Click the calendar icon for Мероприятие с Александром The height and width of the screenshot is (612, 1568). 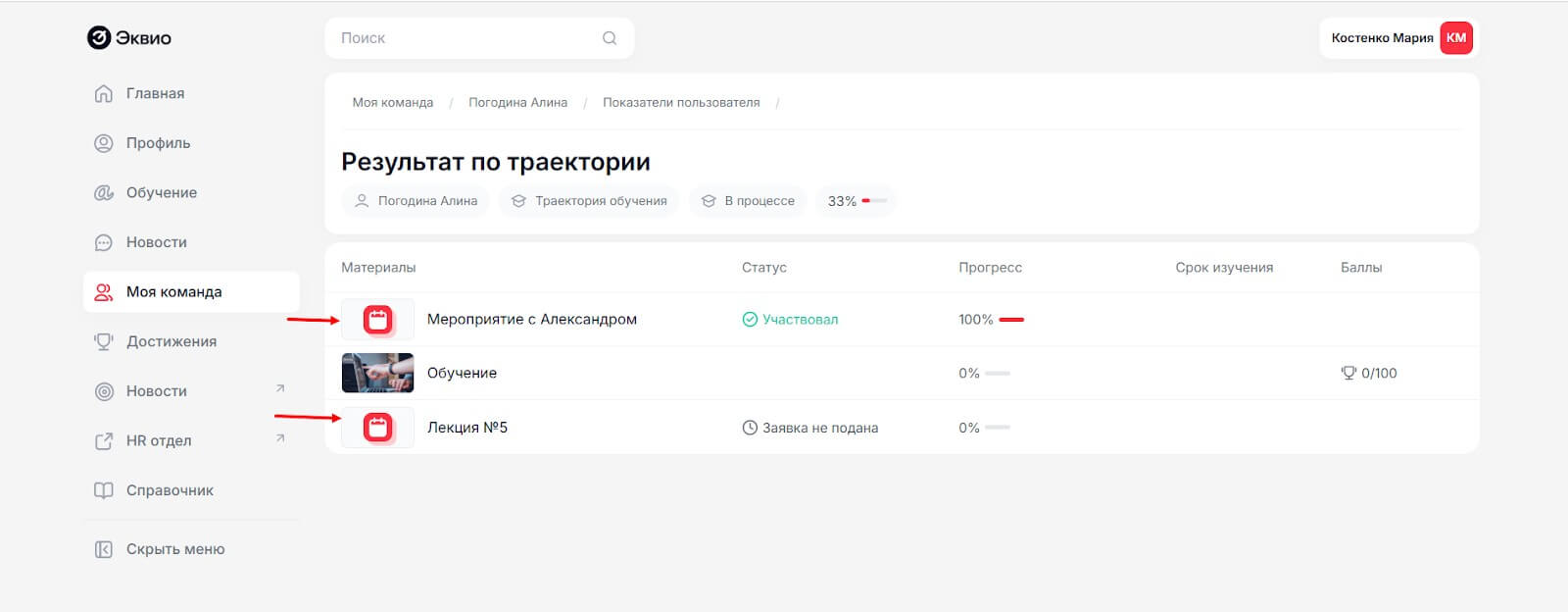[x=377, y=319]
